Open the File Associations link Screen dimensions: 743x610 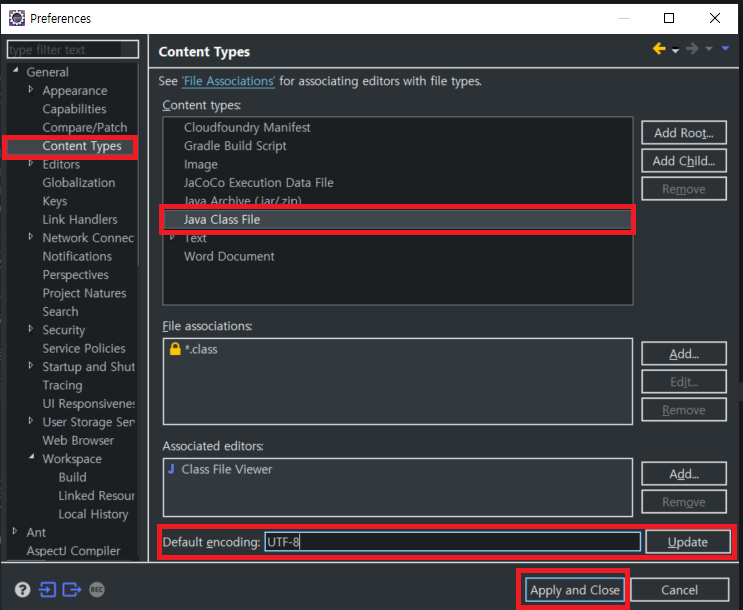pos(228,81)
